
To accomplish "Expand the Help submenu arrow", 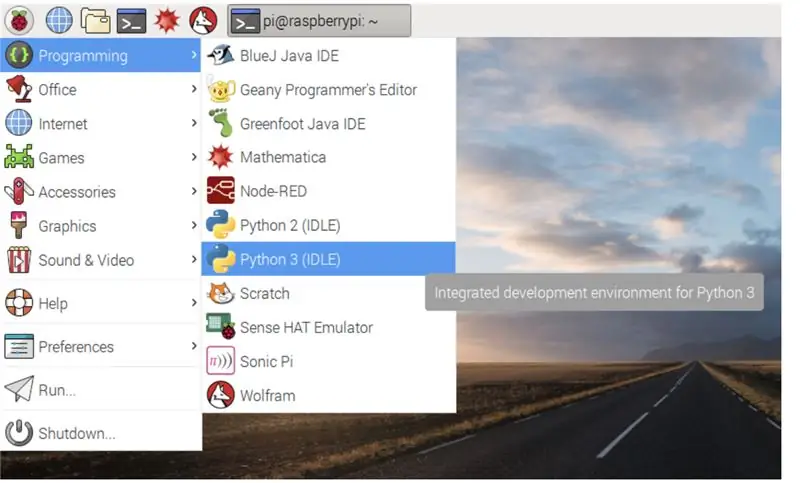I will coord(194,303).
